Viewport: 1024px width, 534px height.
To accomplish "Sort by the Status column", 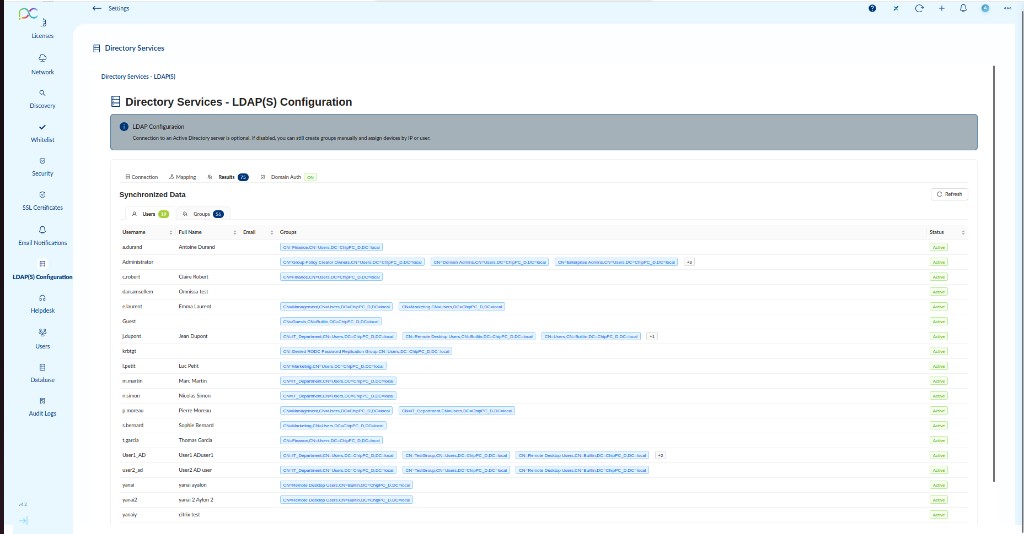I will pyautogui.click(x=947, y=232).
